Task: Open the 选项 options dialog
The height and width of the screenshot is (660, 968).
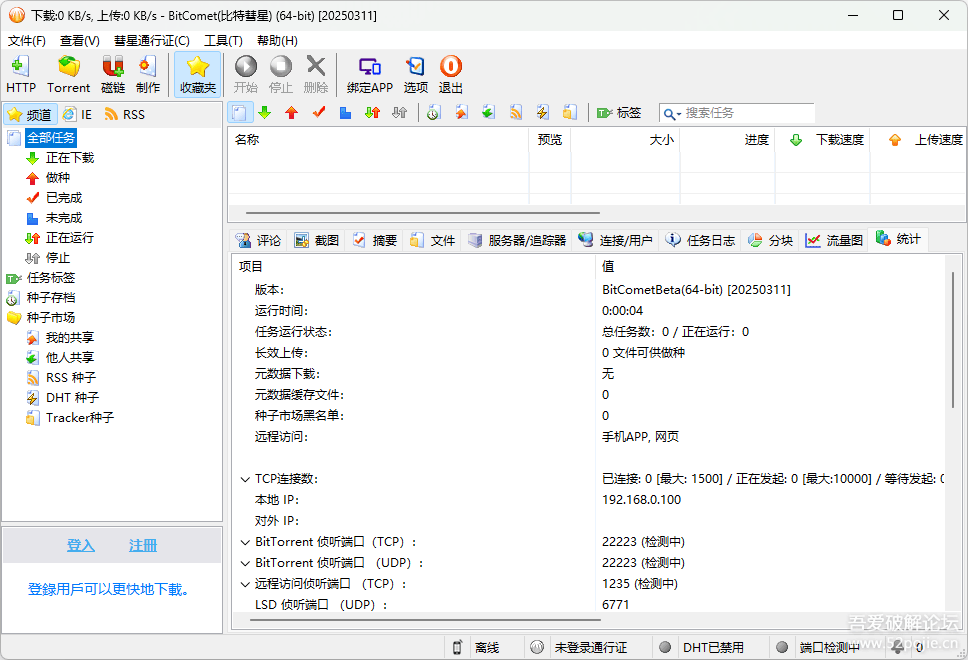Action: coord(415,74)
